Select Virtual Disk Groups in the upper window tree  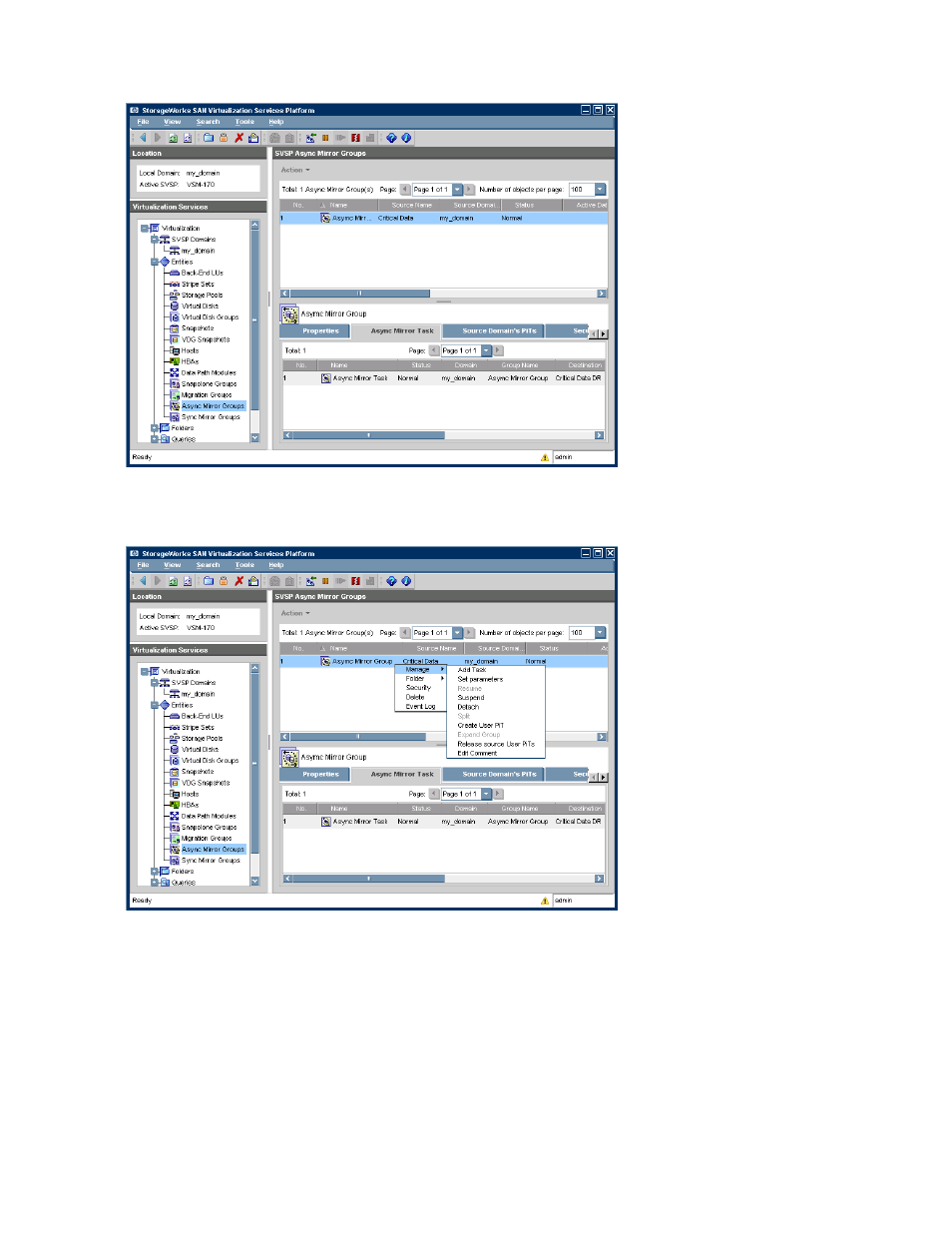210,317
